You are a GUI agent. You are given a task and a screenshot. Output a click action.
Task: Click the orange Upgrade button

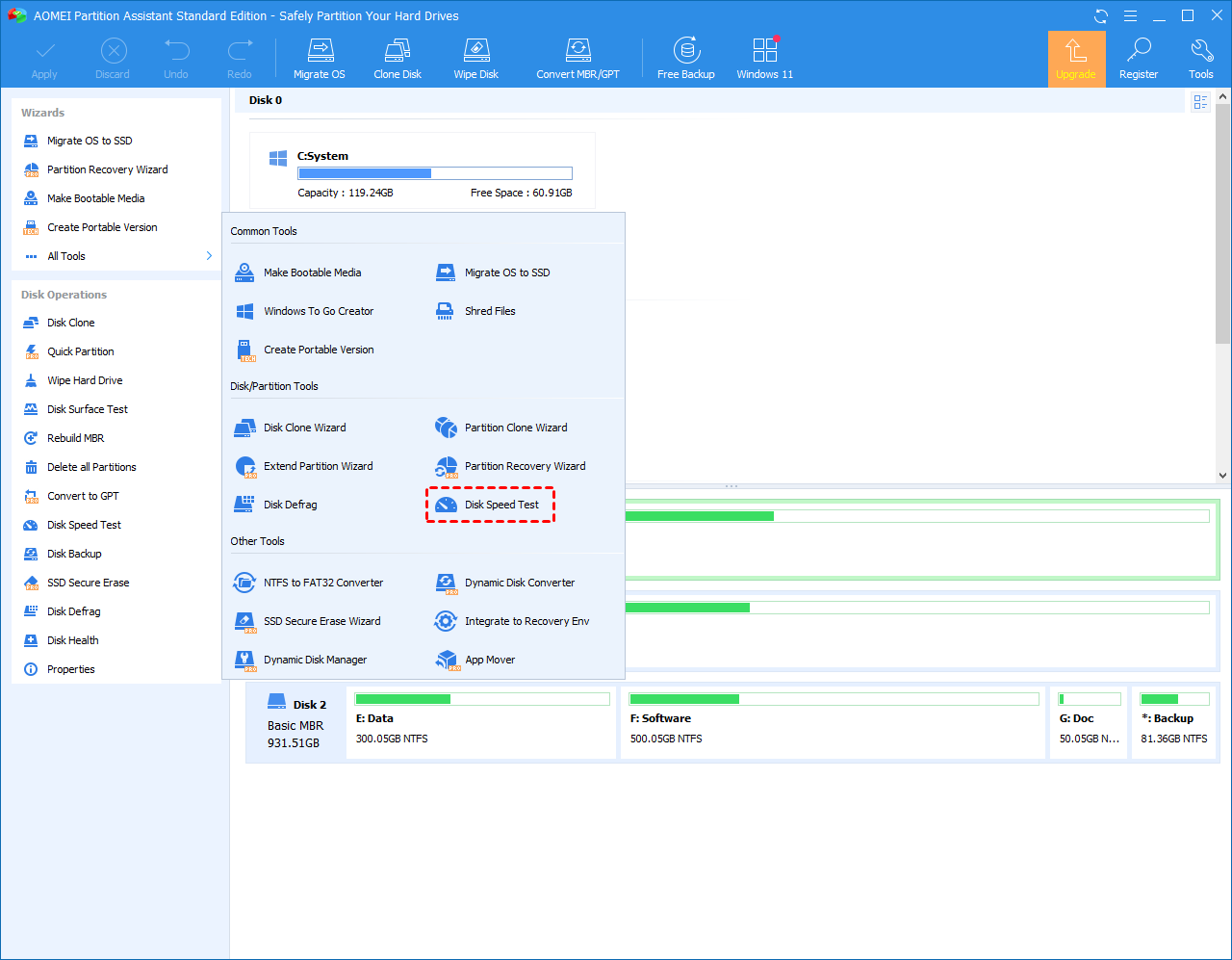tap(1076, 59)
